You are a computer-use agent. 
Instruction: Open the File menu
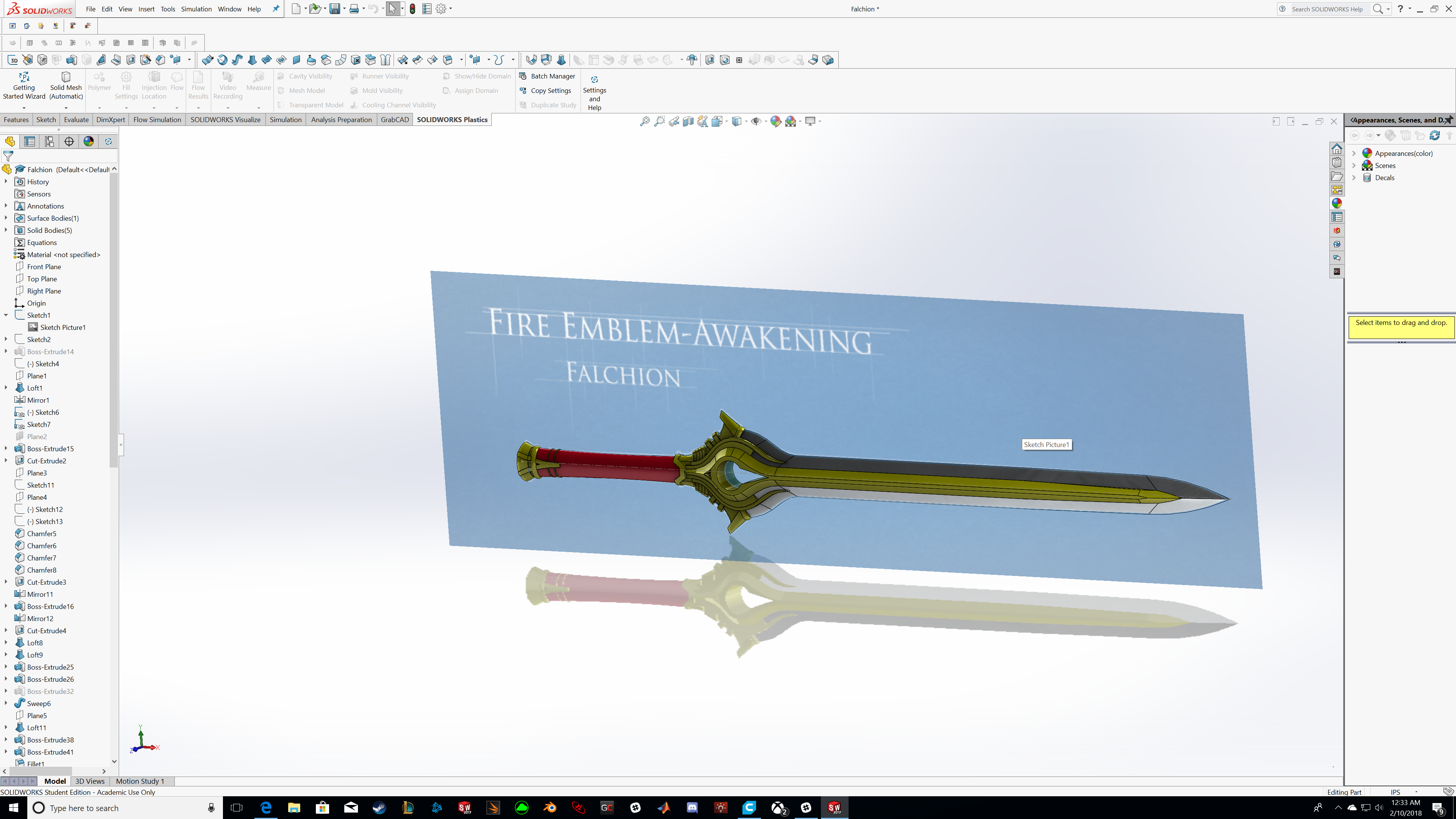[x=91, y=9]
